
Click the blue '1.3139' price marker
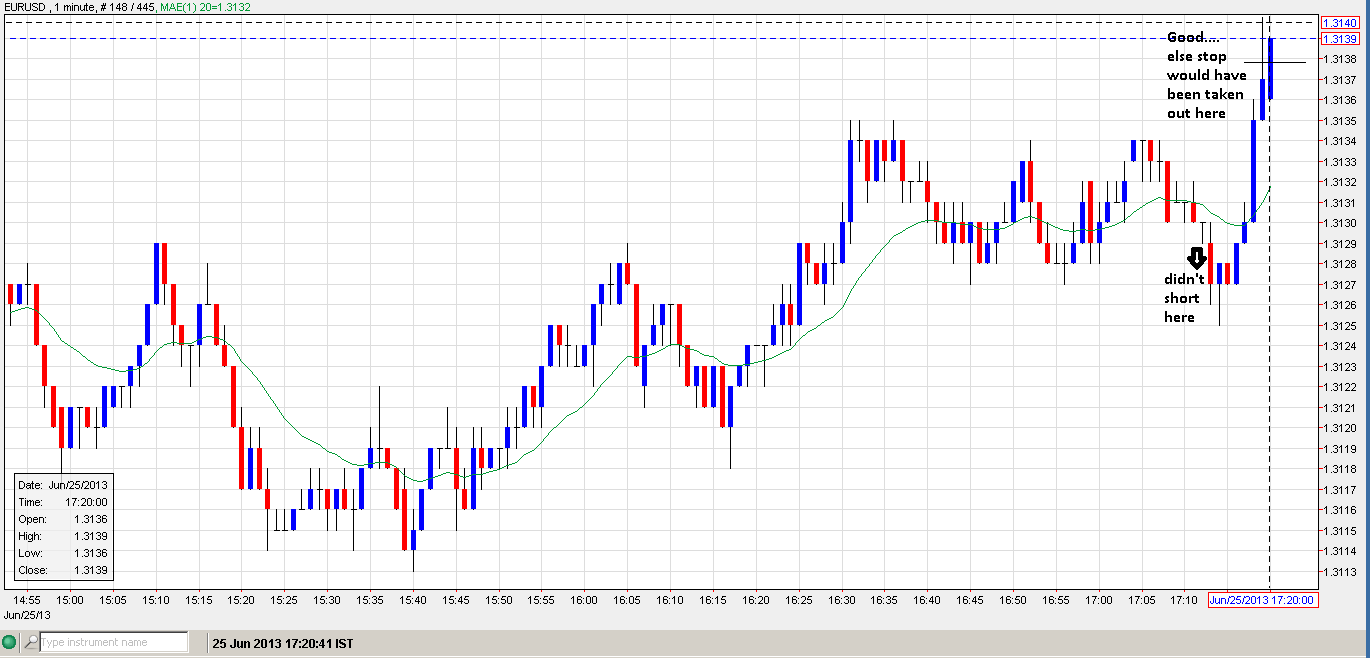(x=1339, y=39)
